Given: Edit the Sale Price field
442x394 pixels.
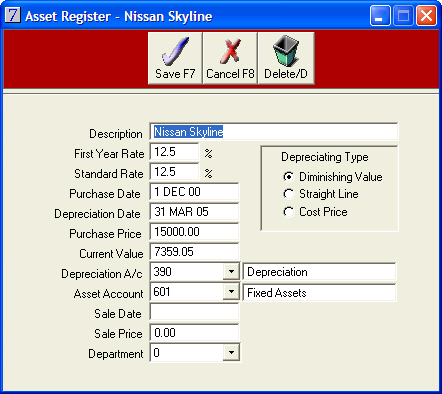Looking at the screenshot, I should 194,333.
